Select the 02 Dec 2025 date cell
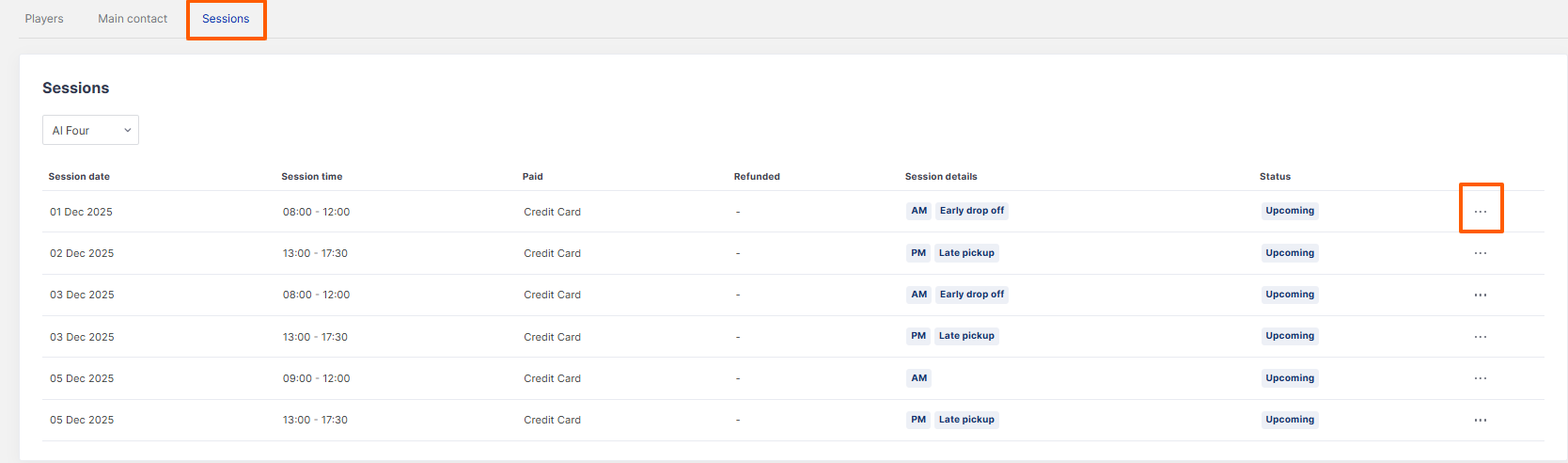Viewport: 1568px width, 463px height. [x=82, y=253]
